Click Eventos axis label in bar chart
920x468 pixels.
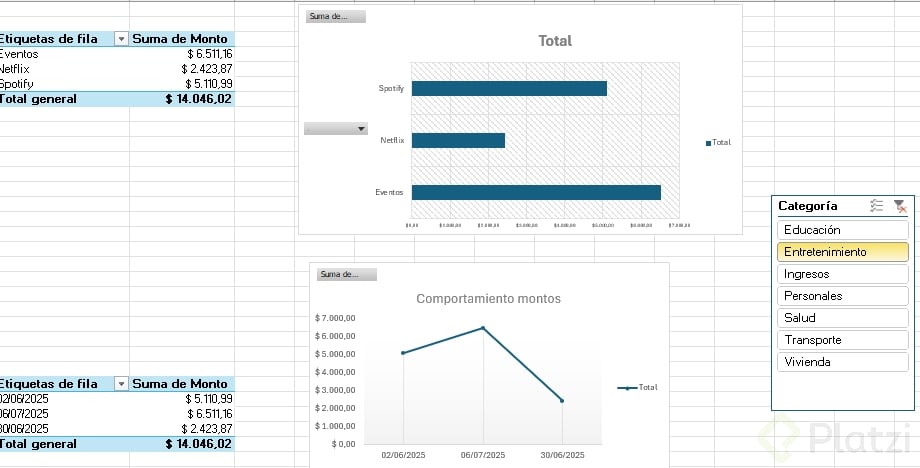[x=389, y=192]
